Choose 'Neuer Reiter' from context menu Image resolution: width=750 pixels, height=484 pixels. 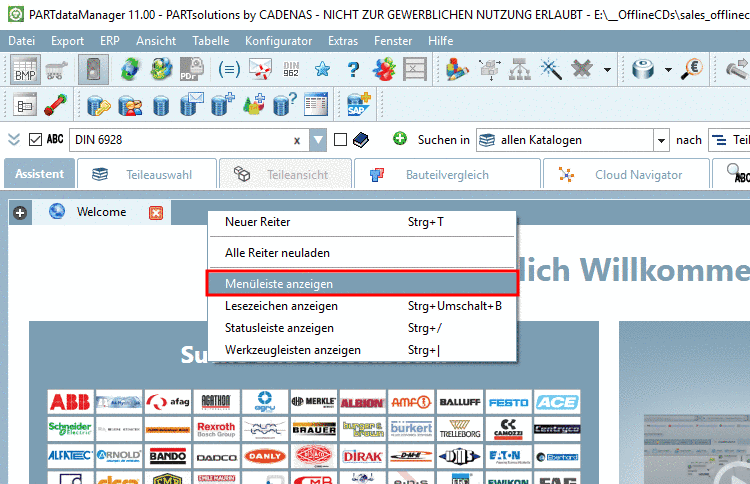pos(362,222)
